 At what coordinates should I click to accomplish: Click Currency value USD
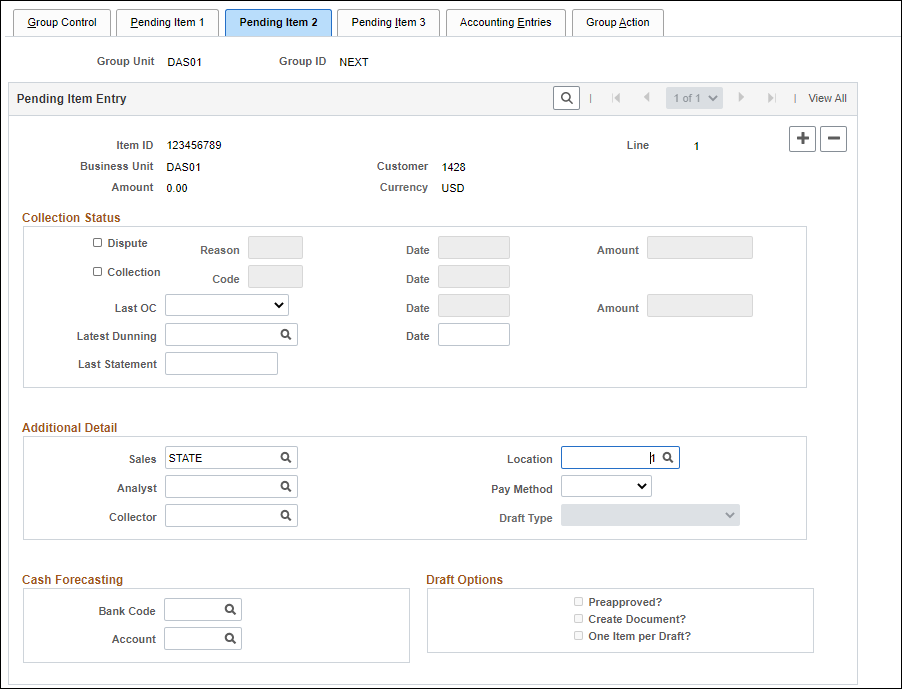click(453, 188)
